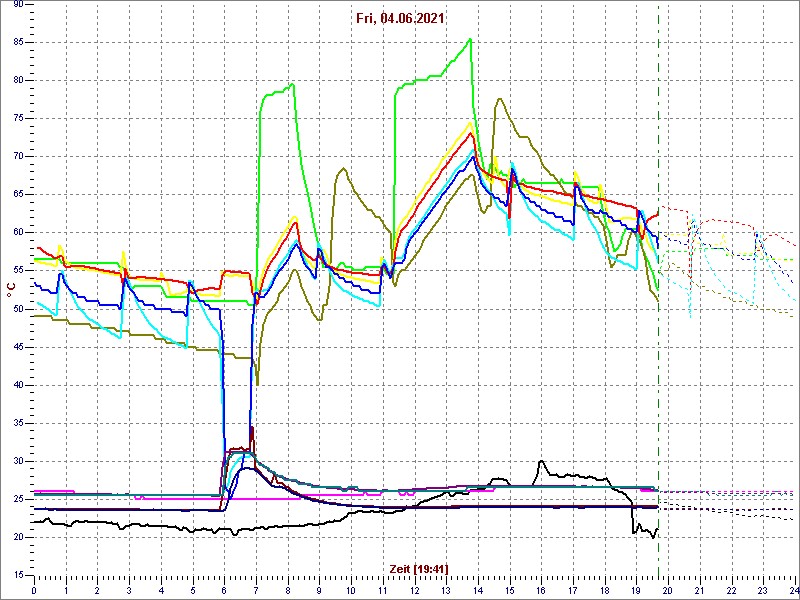Click the 15 tick label on temperature axis
The width and height of the screenshot is (800, 600).
click(18, 576)
